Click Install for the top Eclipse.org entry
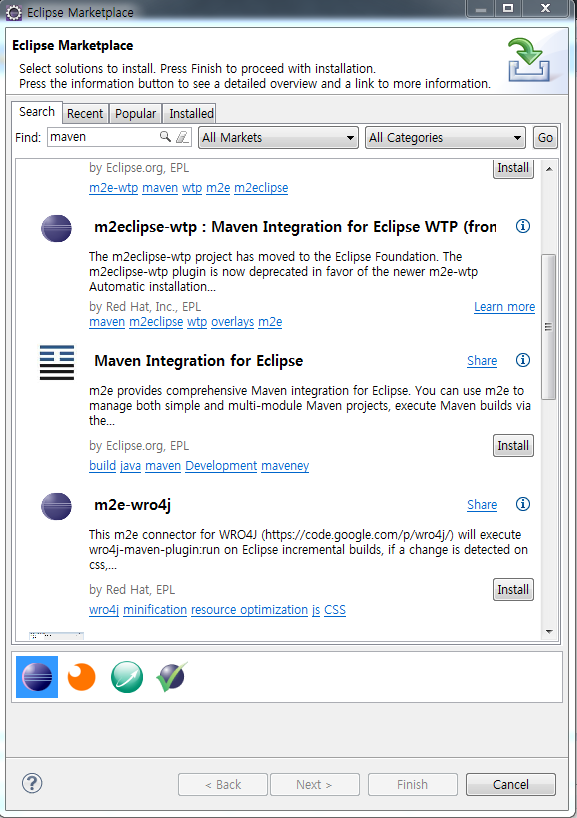The height and width of the screenshot is (818, 577). (513, 169)
